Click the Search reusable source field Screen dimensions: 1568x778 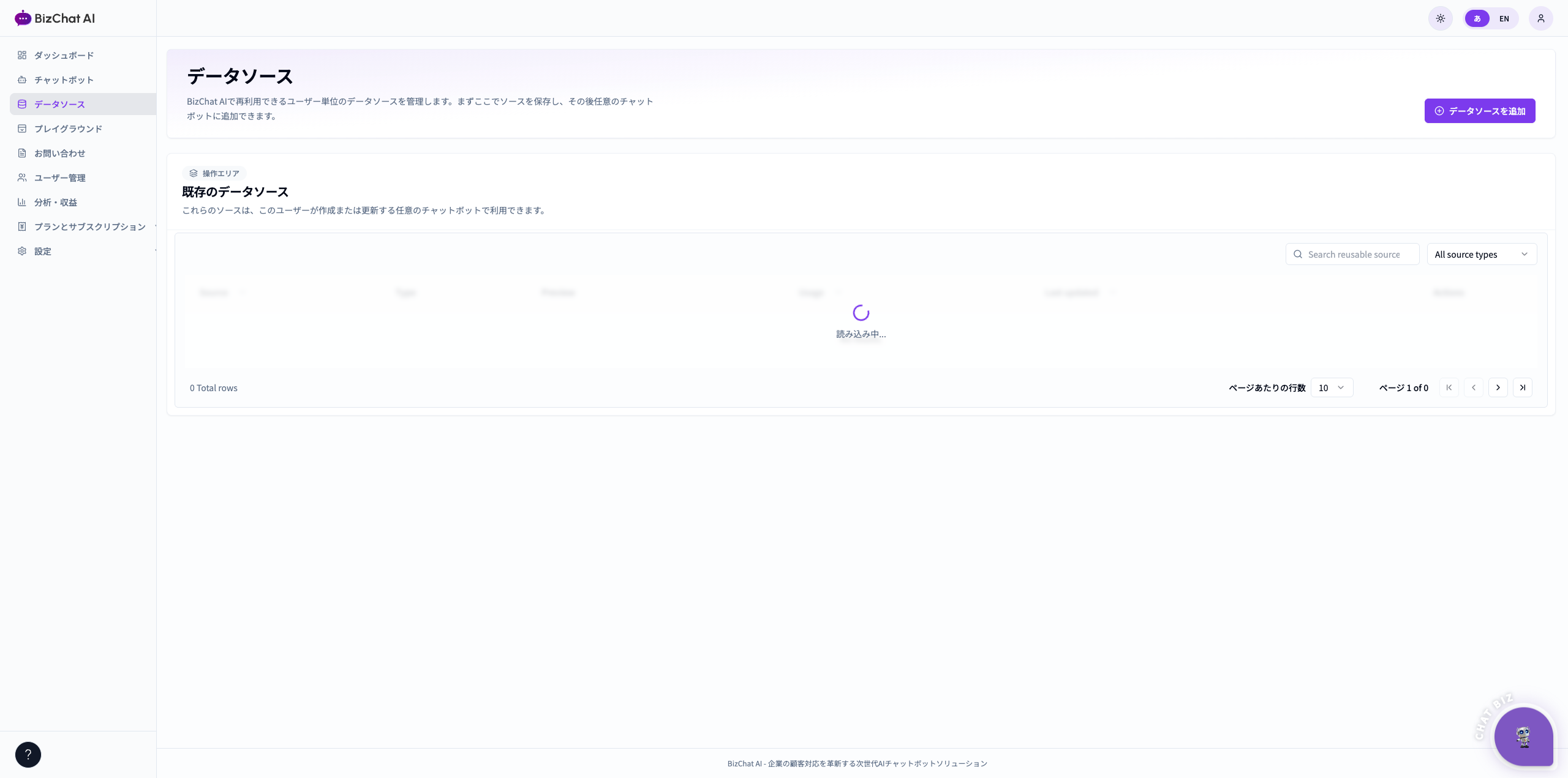1352,254
